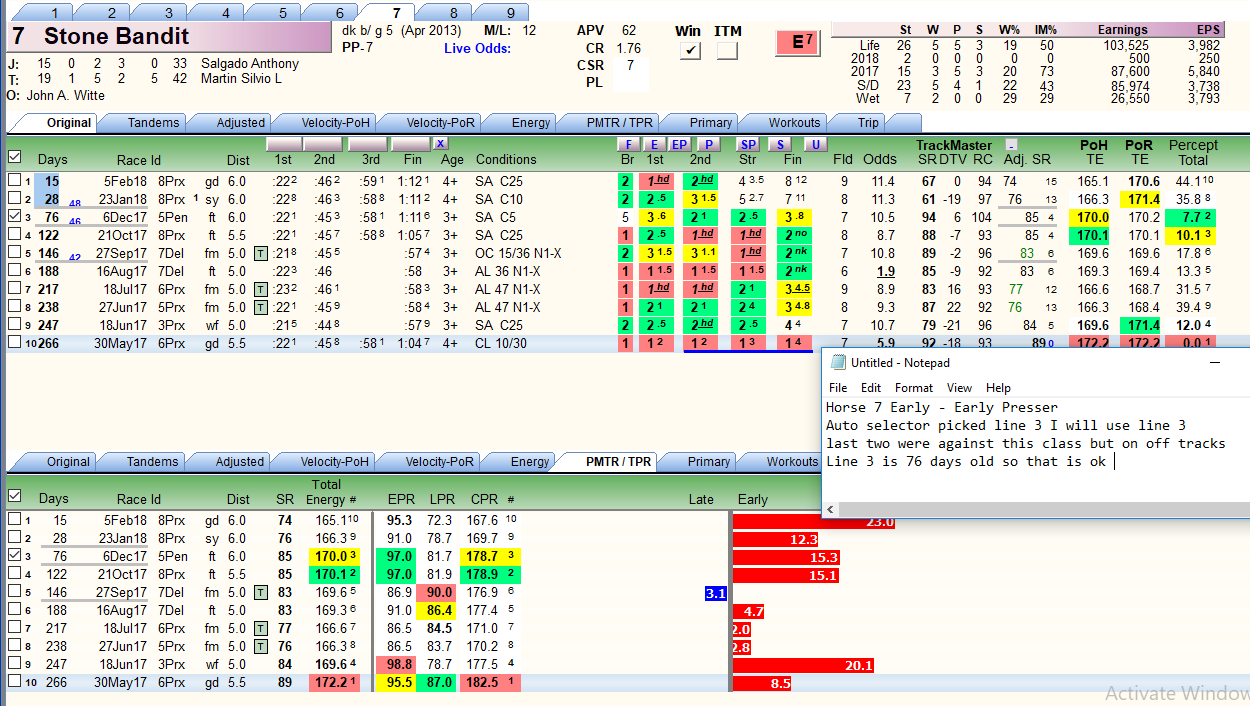Select the trainer name Martin Silvio L
1250x706 pixels.
[242, 78]
